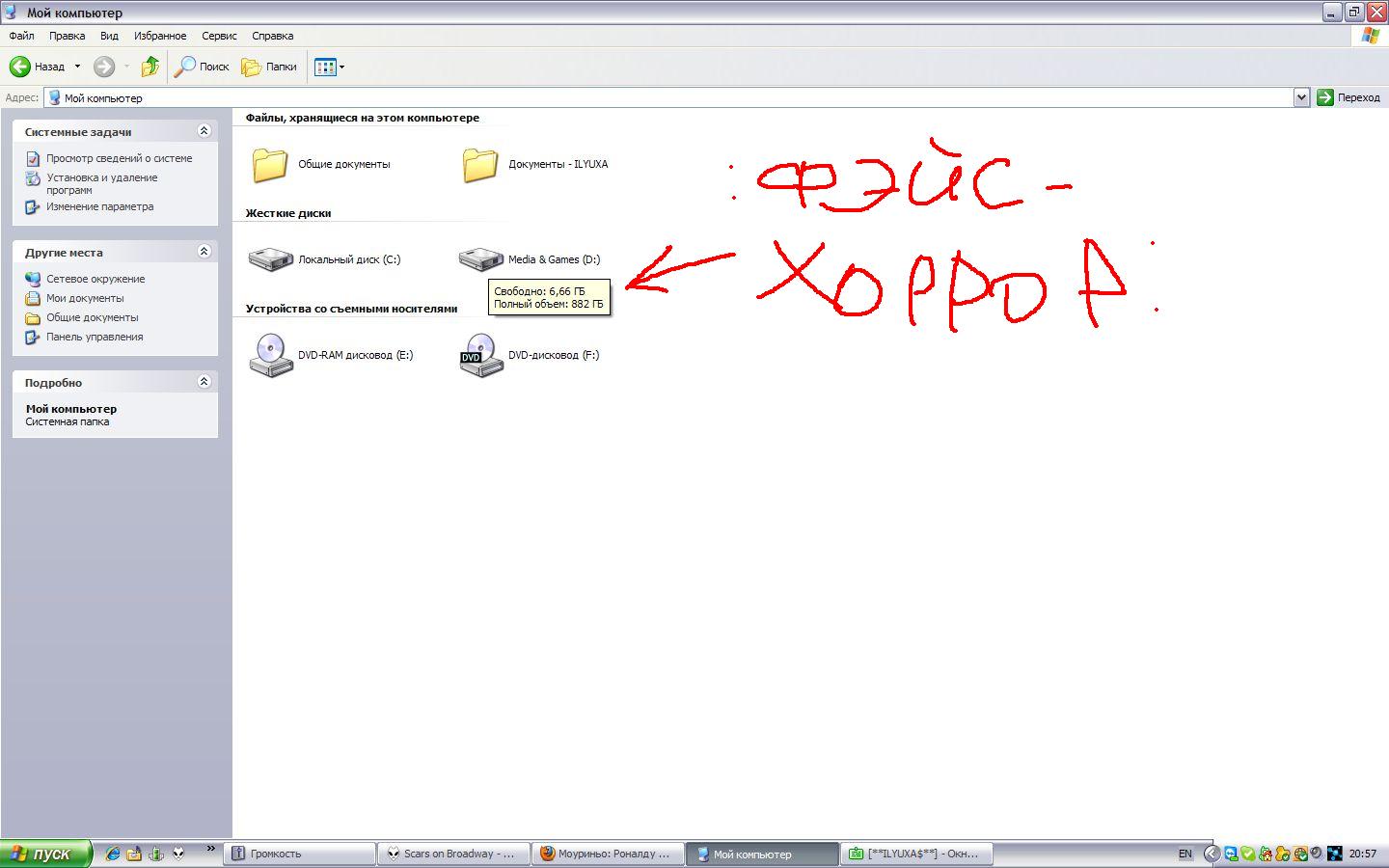Viewport: 1389px width, 868px height.
Task: Click the green Back arrow button
Action: [20, 67]
